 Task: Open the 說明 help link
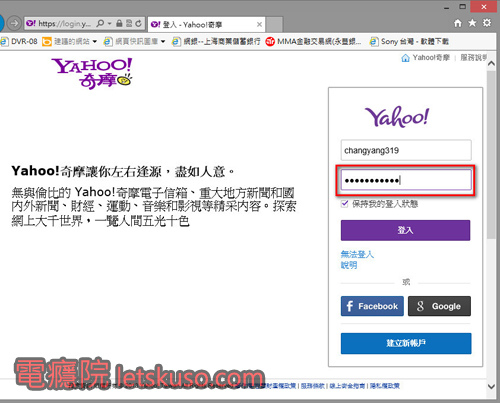(349, 265)
